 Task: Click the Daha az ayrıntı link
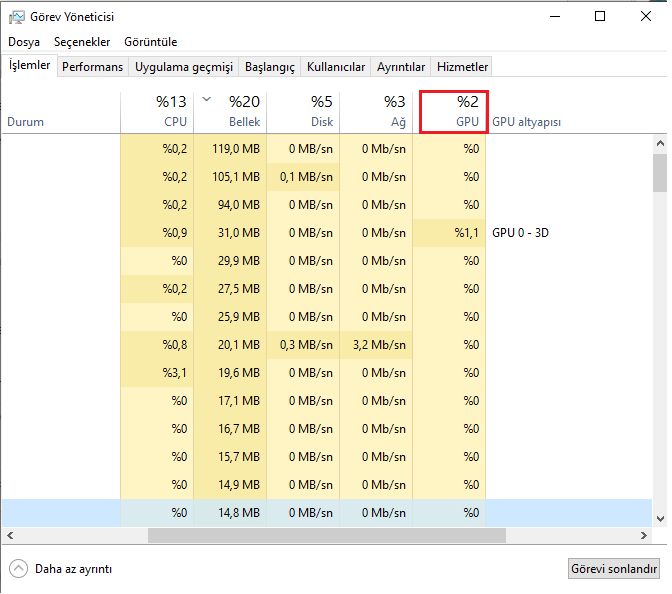point(73,569)
